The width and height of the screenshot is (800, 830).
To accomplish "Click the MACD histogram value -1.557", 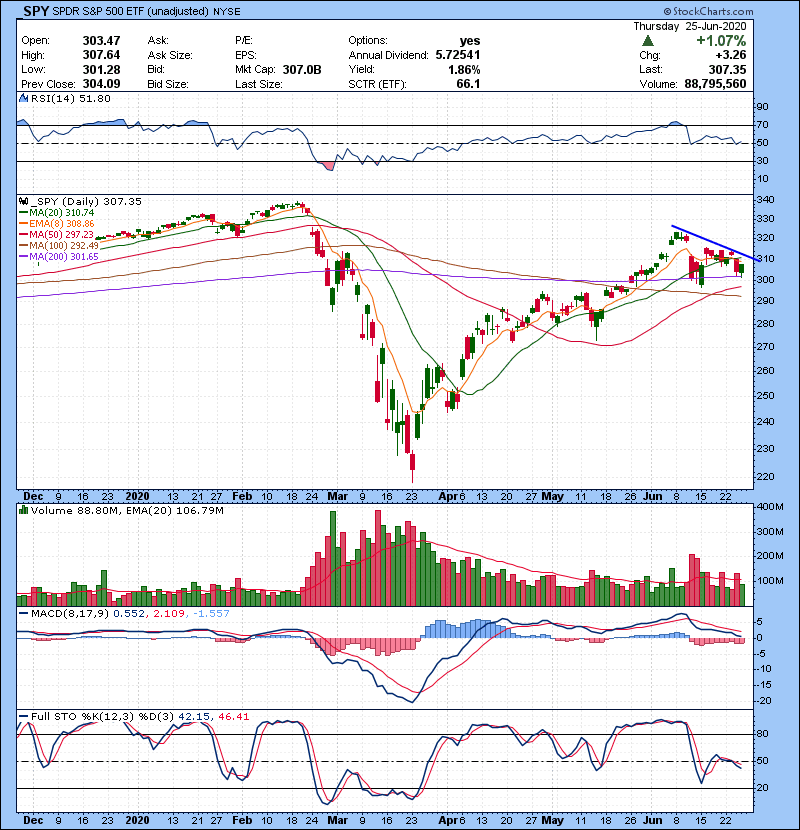I will click(x=211, y=614).
